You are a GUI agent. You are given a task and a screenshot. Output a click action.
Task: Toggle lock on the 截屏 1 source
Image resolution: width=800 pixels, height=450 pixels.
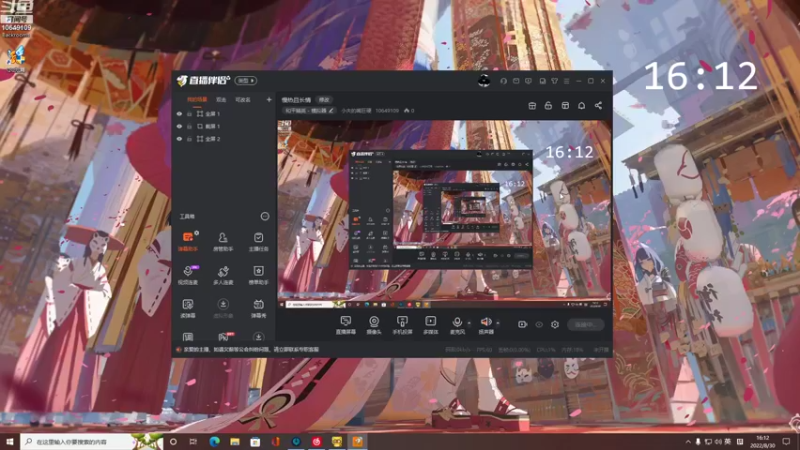[189, 126]
